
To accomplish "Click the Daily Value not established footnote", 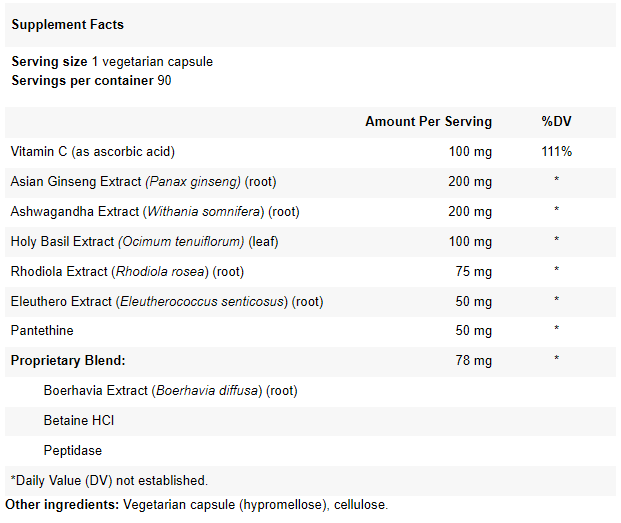I will [109, 480].
